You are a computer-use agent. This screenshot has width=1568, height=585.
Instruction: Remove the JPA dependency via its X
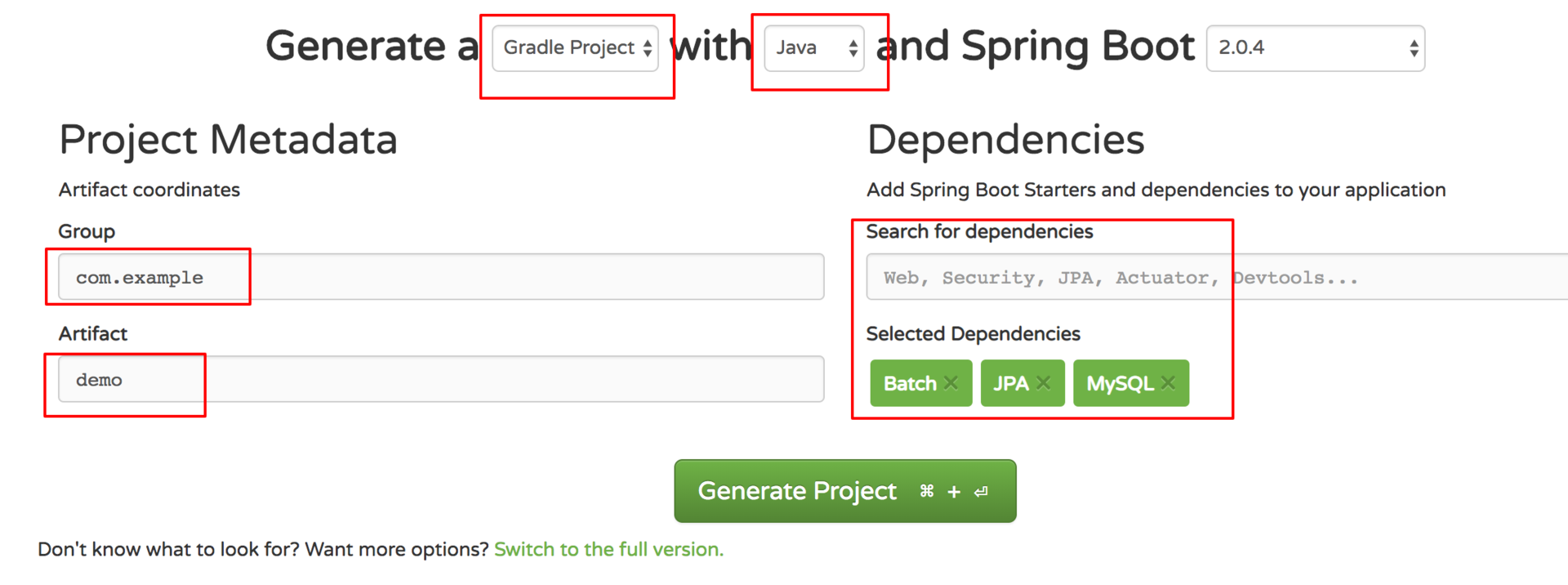click(x=1043, y=383)
